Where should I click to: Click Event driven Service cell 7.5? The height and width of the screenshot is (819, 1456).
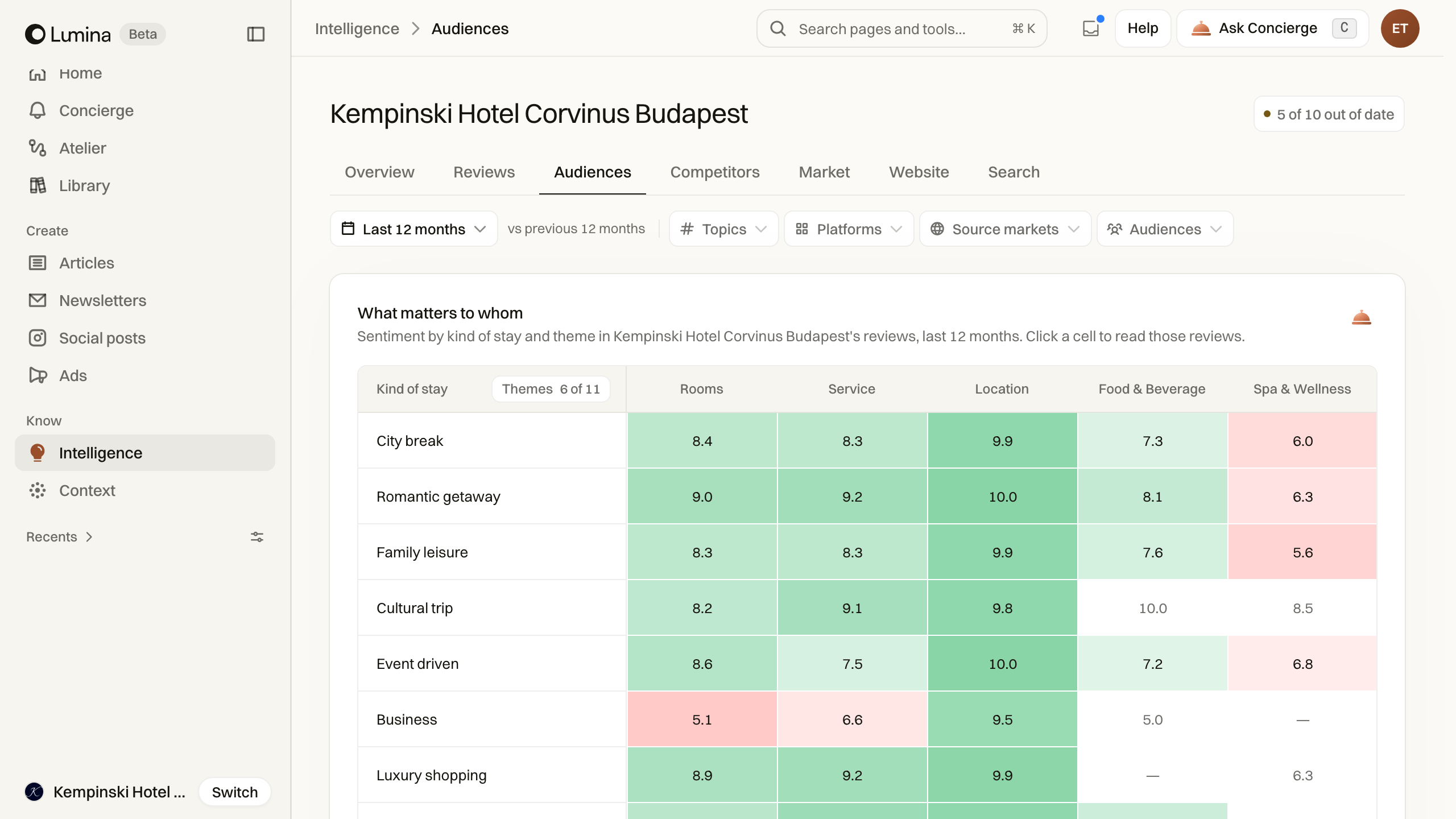coord(852,664)
